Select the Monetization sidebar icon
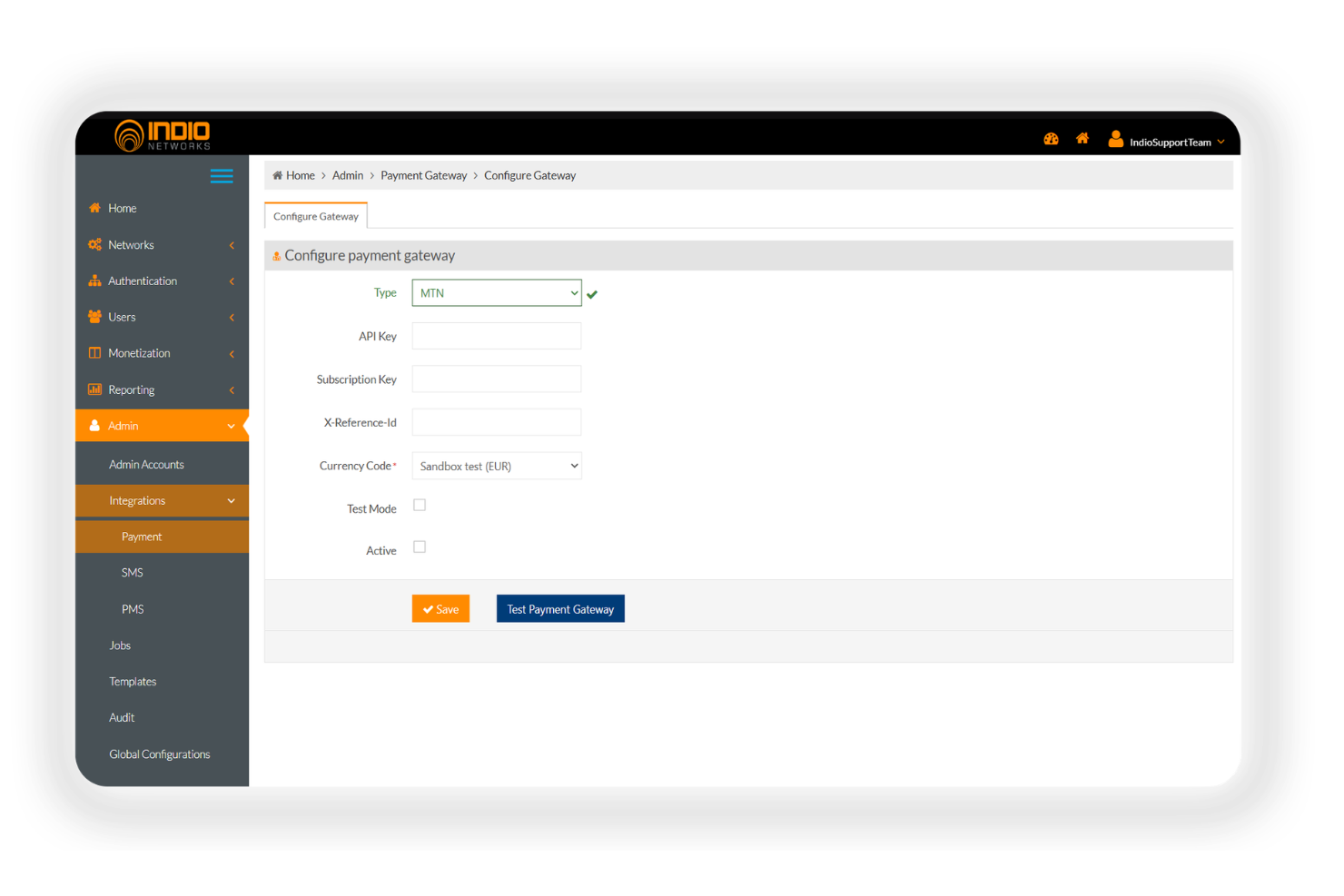1344x896 pixels. [x=95, y=352]
